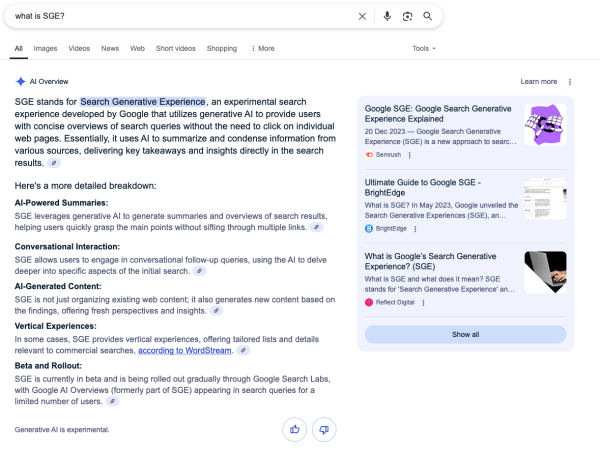Open source link icon after first summary paragraph

(x=54, y=163)
